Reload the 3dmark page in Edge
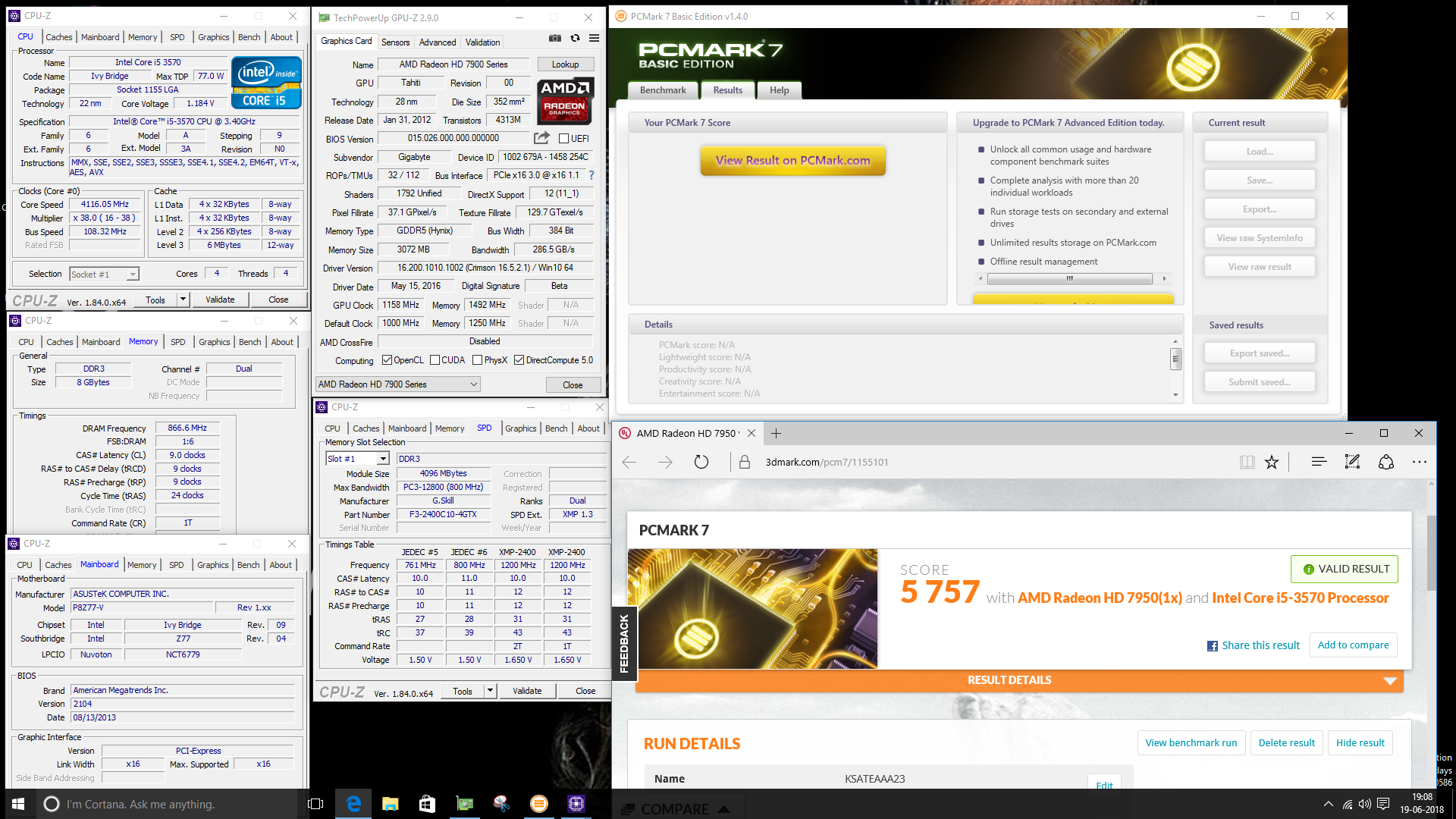The image size is (1456, 819). click(701, 462)
